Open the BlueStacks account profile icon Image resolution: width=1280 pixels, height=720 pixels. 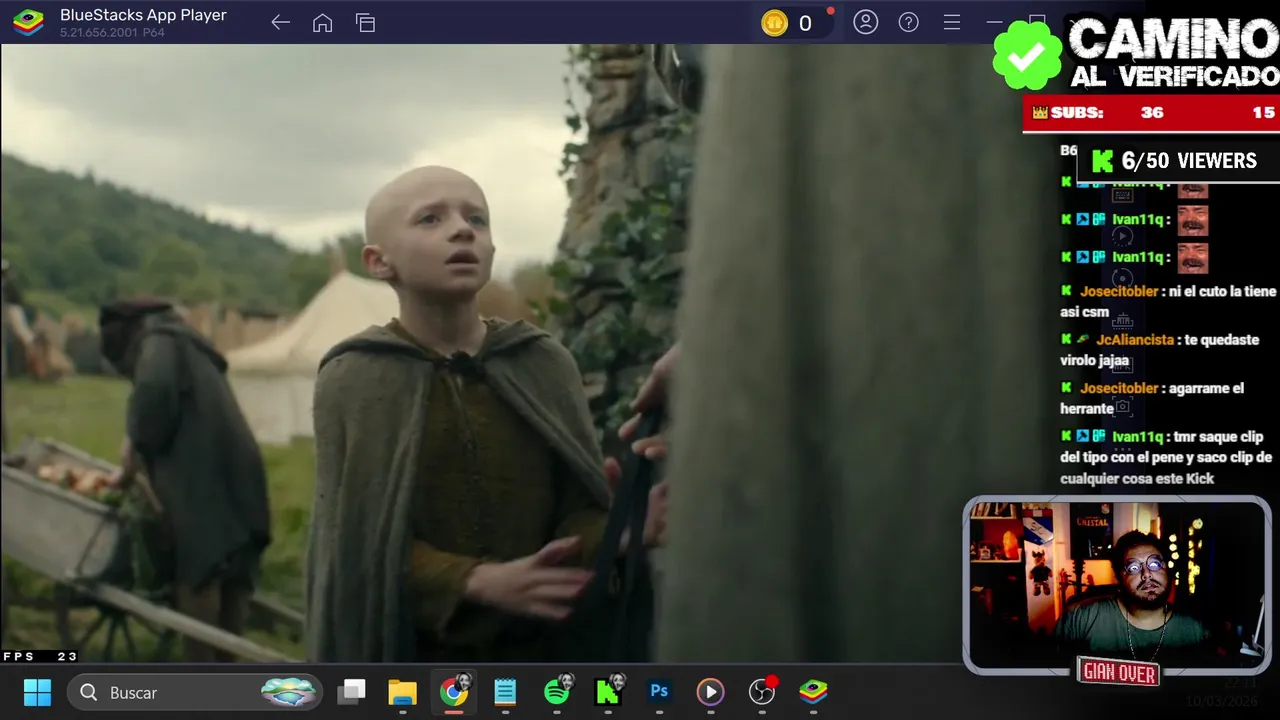865,22
